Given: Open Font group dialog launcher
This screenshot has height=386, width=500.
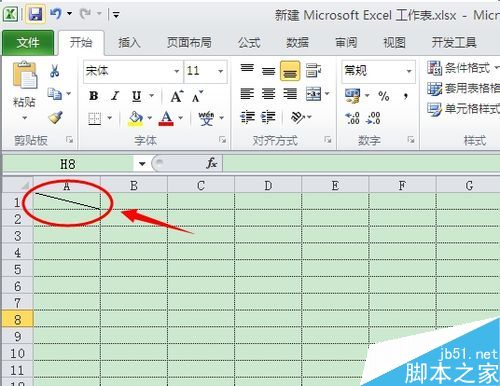Looking at the screenshot, I should 223,140.
